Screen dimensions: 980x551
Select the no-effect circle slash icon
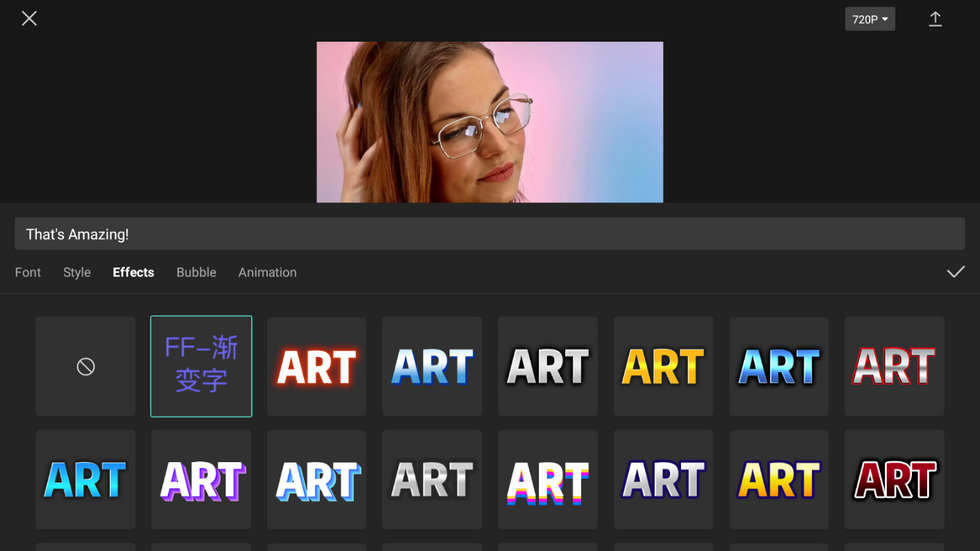86,367
